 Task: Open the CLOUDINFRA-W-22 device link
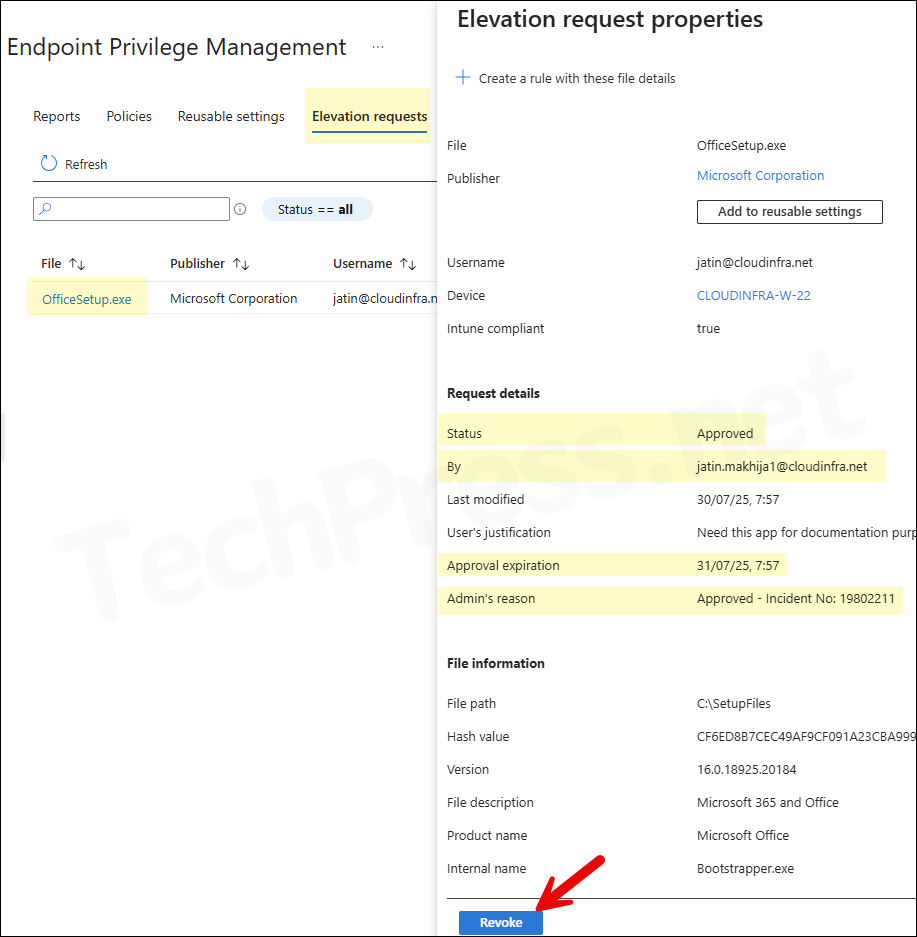click(754, 295)
